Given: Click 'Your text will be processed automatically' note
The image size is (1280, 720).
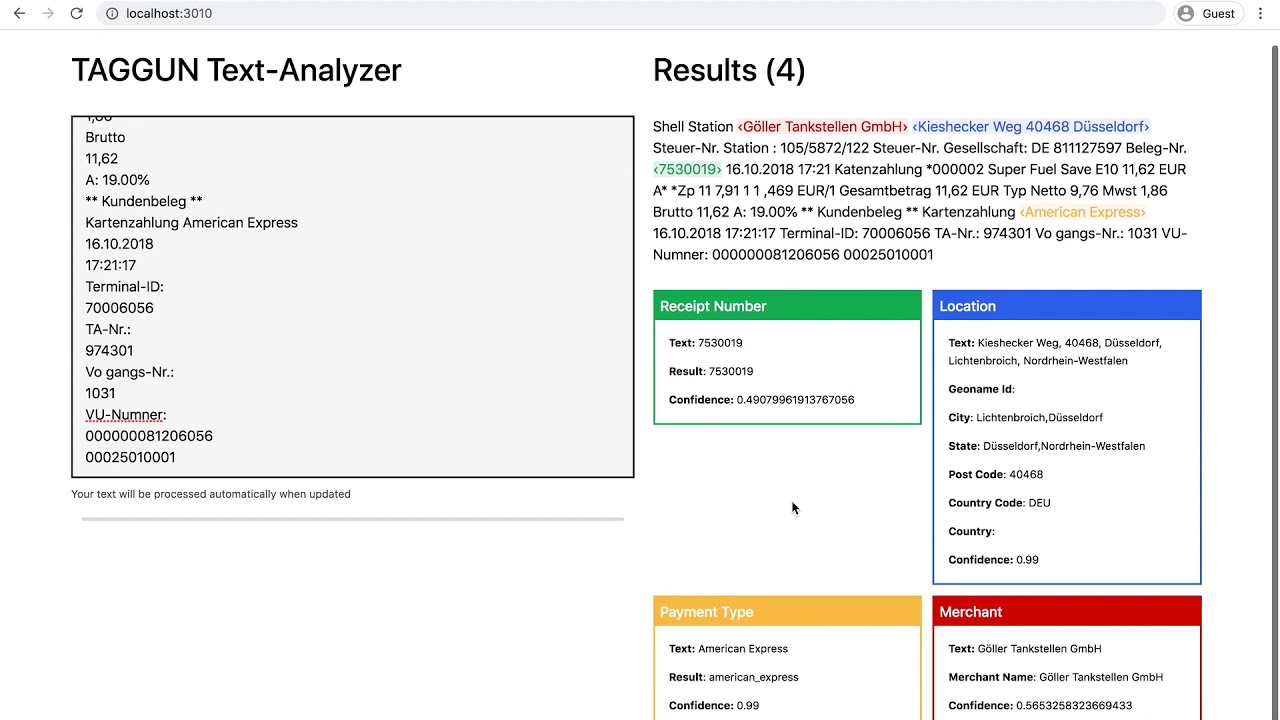Looking at the screenshot, I should (x=211, y=494).
